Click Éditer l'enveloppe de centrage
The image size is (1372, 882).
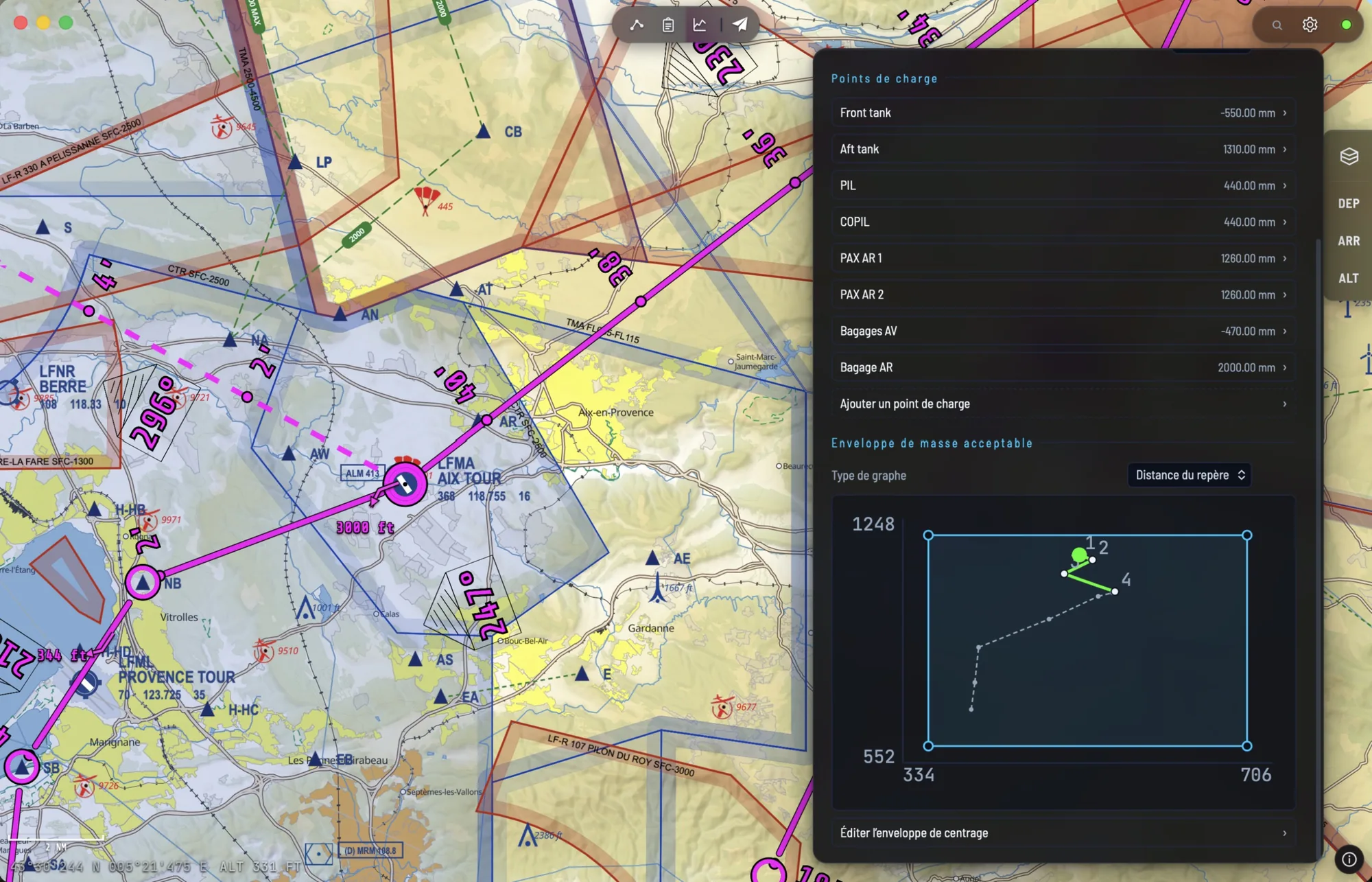1063,833
